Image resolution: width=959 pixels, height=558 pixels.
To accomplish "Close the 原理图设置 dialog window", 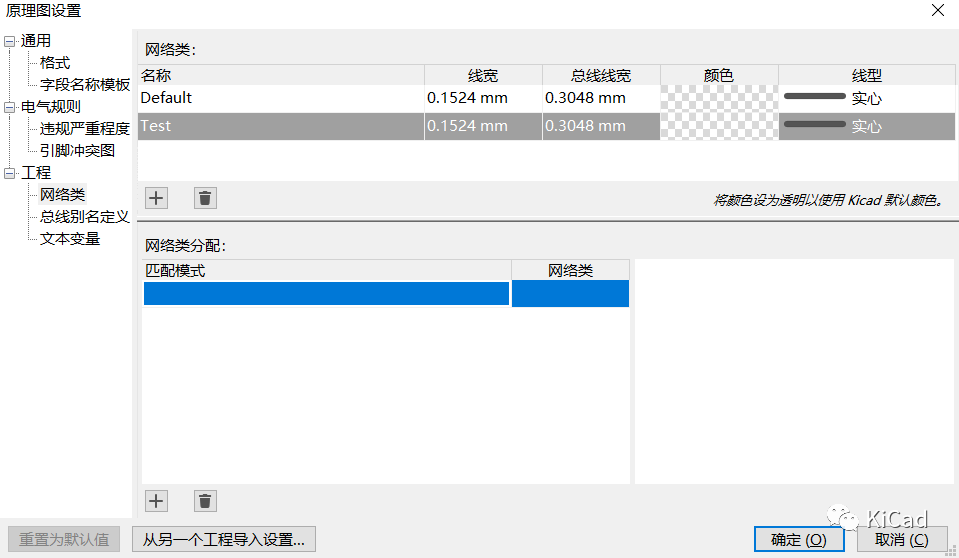I will click(938, 10).
